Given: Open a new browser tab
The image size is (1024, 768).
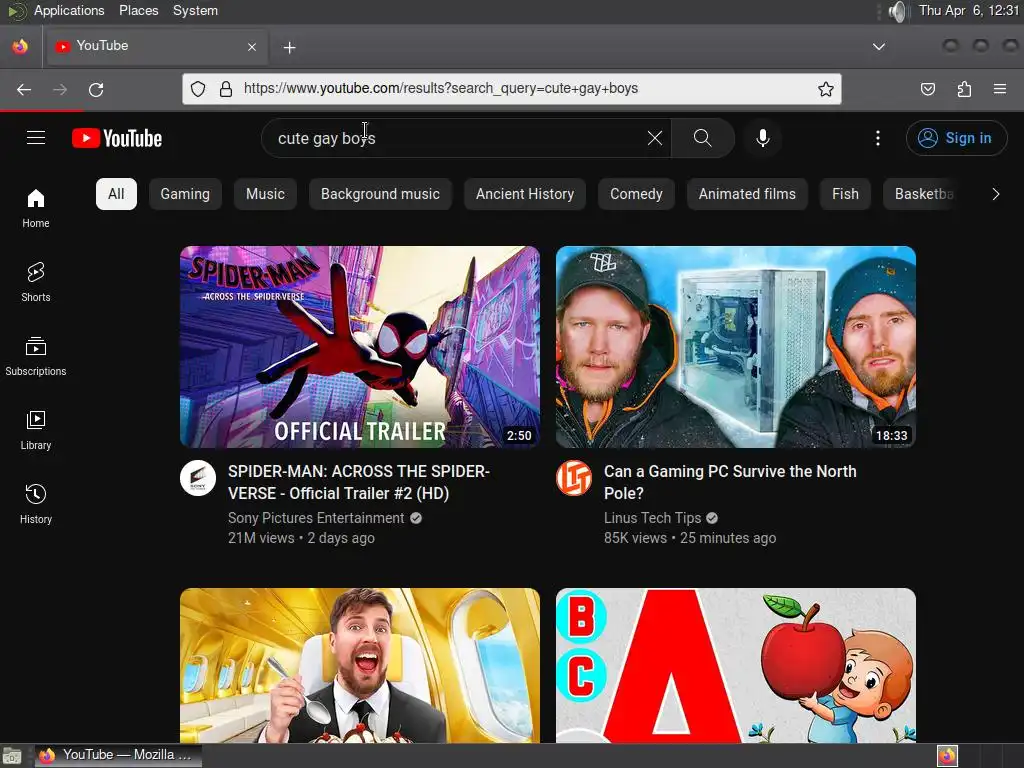Looking at the screenshot, I should pos(289,47).
